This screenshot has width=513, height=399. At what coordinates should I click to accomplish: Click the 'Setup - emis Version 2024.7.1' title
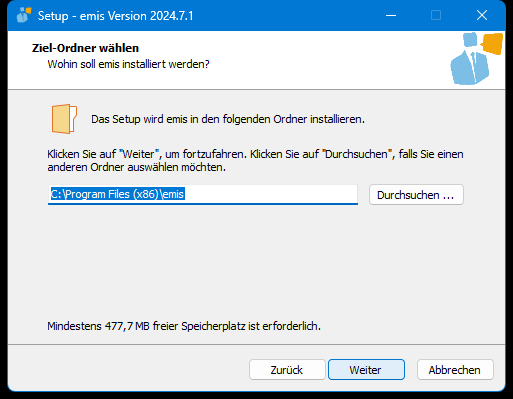point(115,16)
